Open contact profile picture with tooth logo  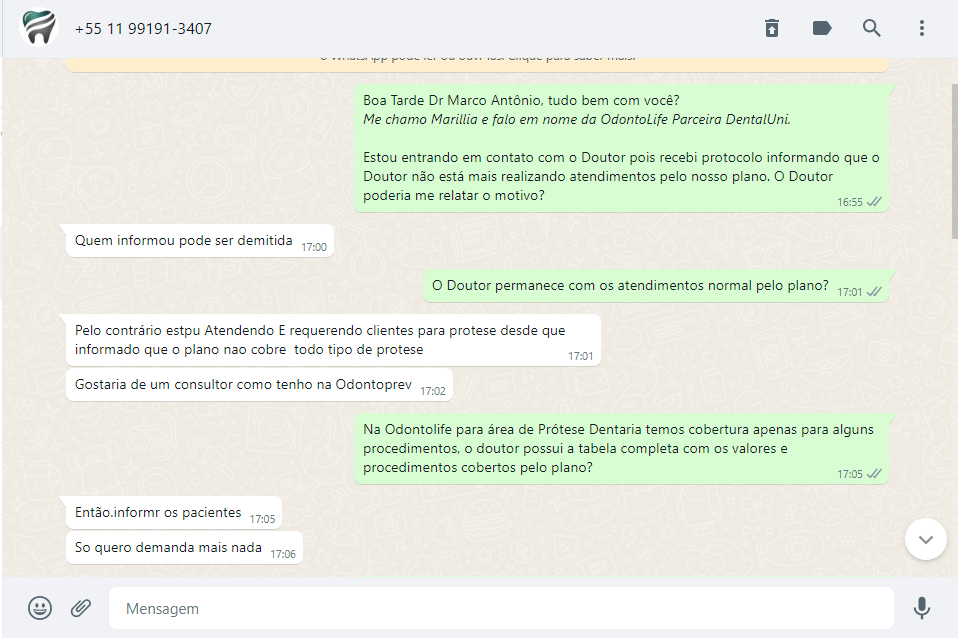click(38, 28)
